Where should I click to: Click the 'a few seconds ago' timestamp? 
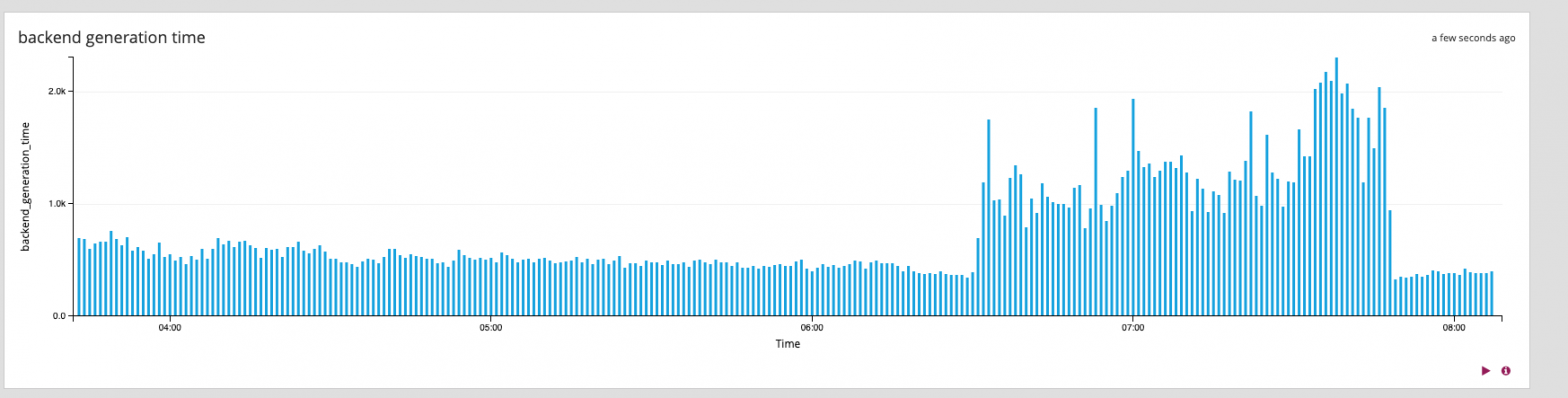[1473, 38]
